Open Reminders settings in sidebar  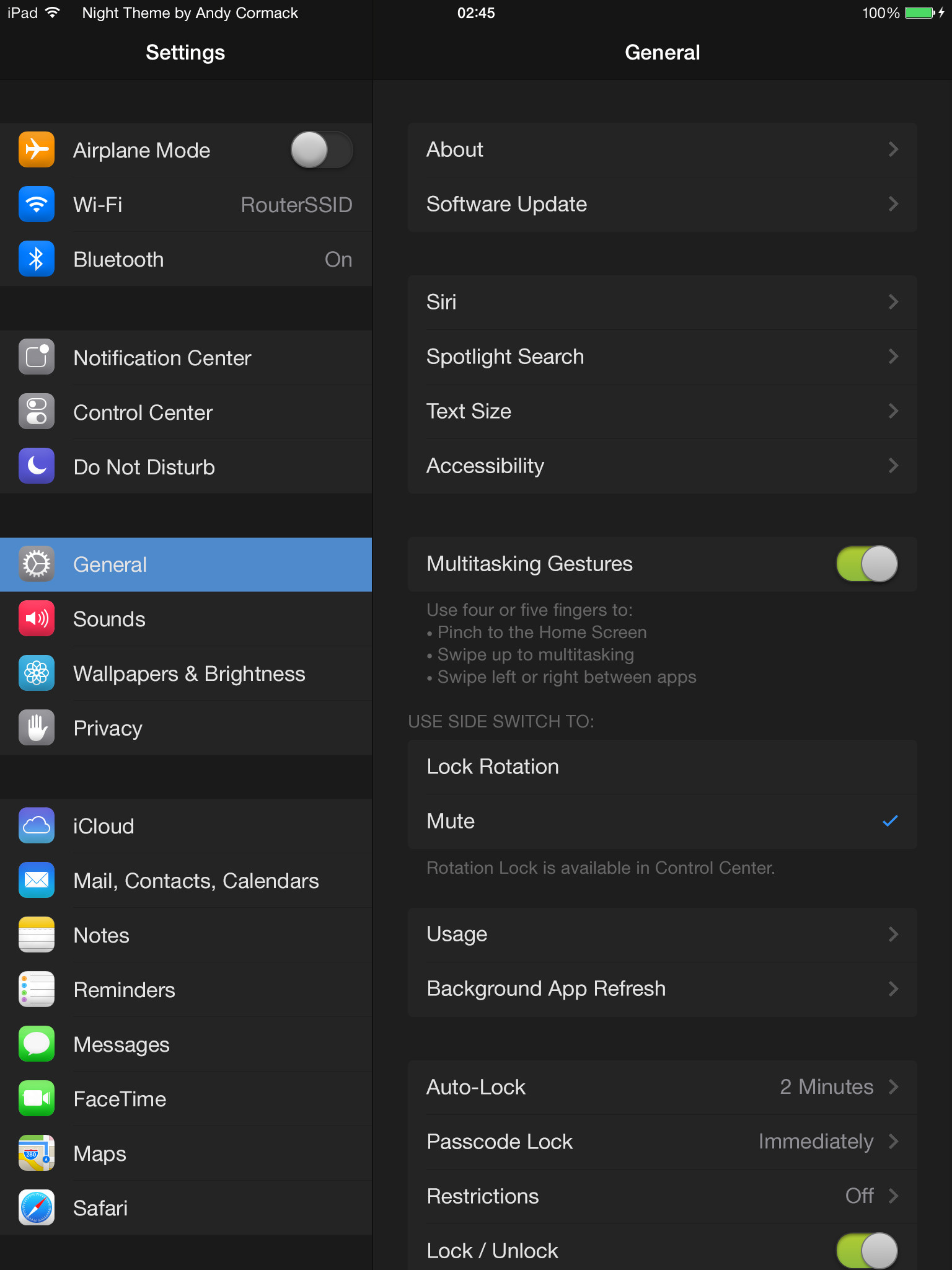point(186,990)
